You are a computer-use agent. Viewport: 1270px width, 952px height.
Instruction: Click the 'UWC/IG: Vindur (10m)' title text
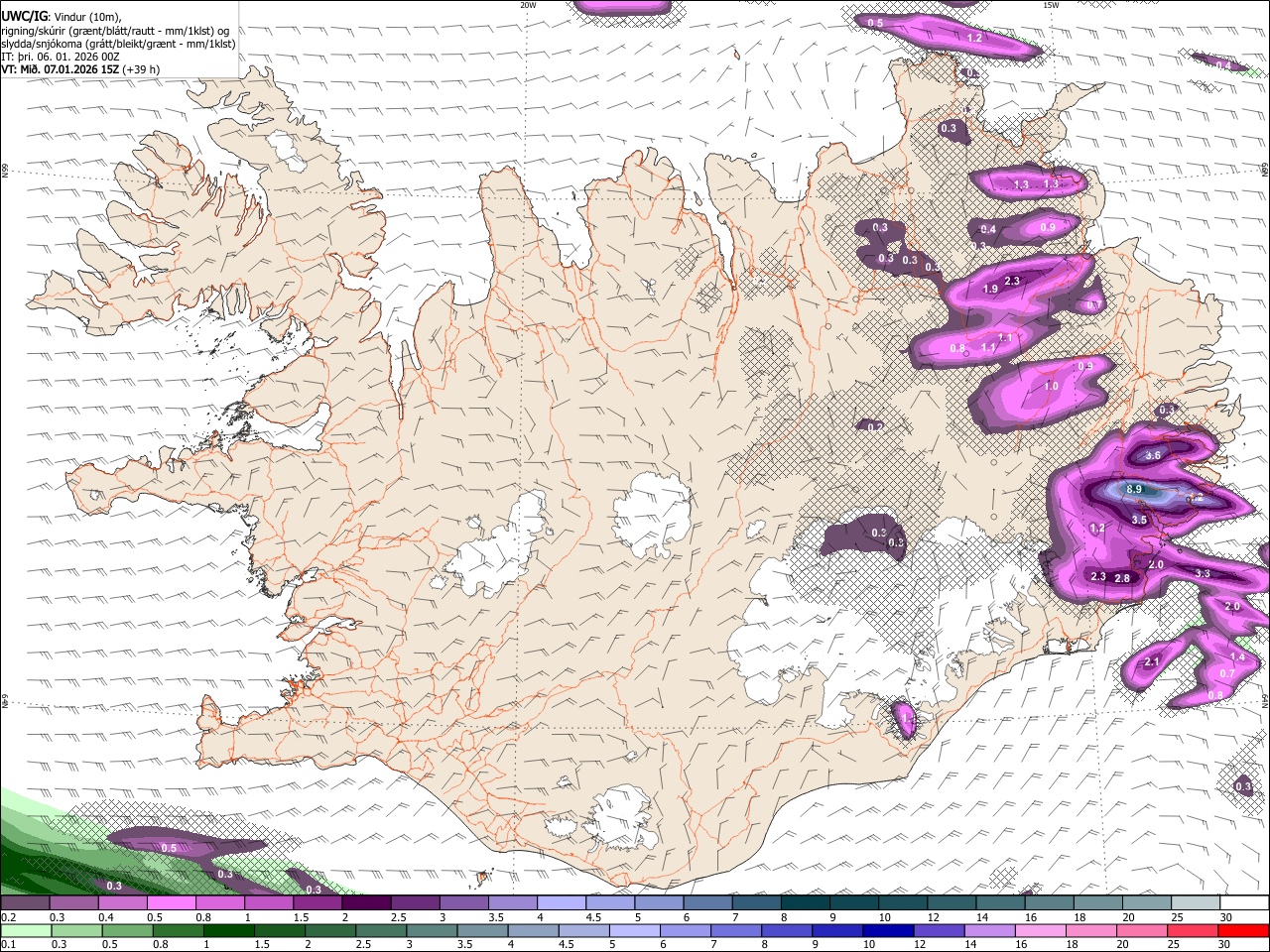point(61,17)
